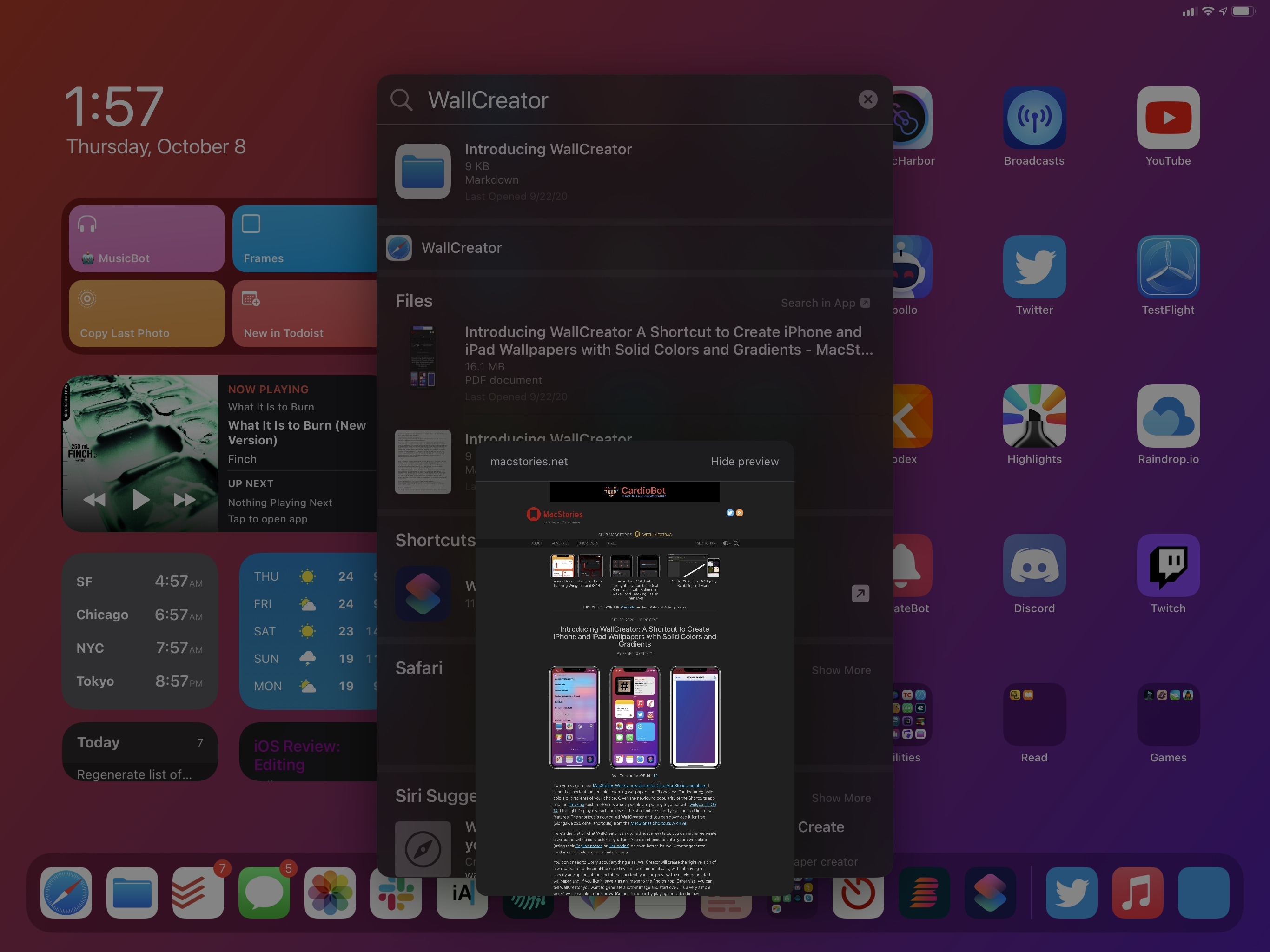Focus the Spotlight search field
The image size is (1270, 952).
coord(635,100)
